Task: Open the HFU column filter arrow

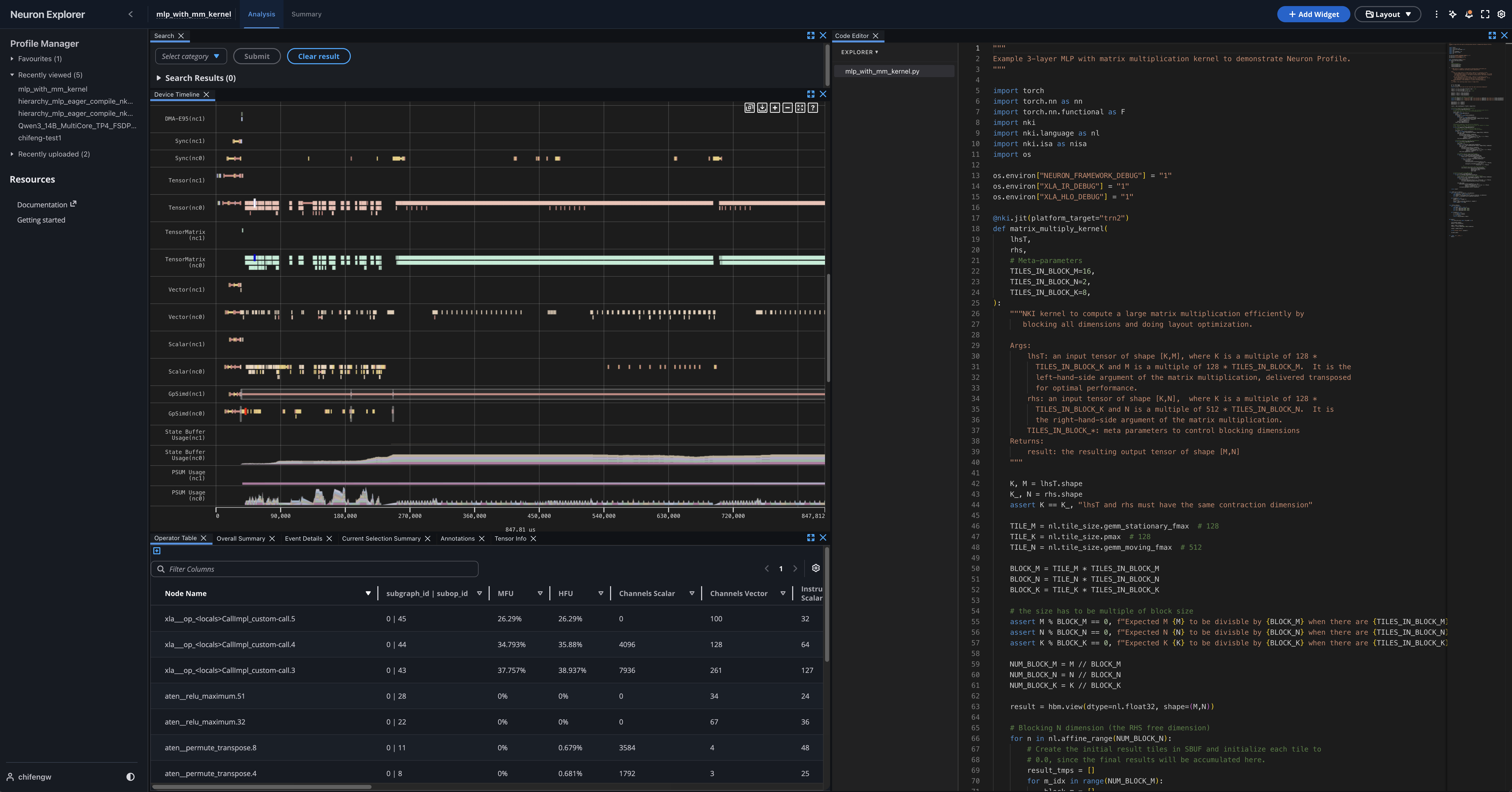Action: tap(600, 593)
